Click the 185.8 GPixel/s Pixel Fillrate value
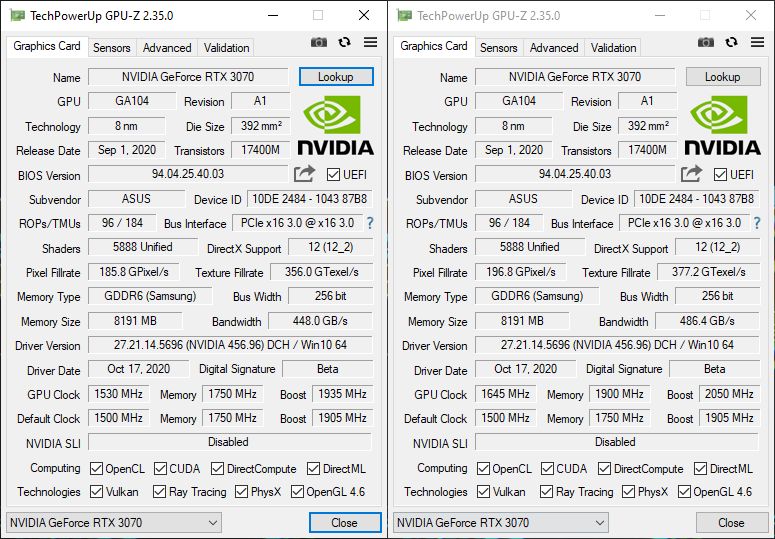This screenshot has height=539, width=775. click(x=134, y=272)
